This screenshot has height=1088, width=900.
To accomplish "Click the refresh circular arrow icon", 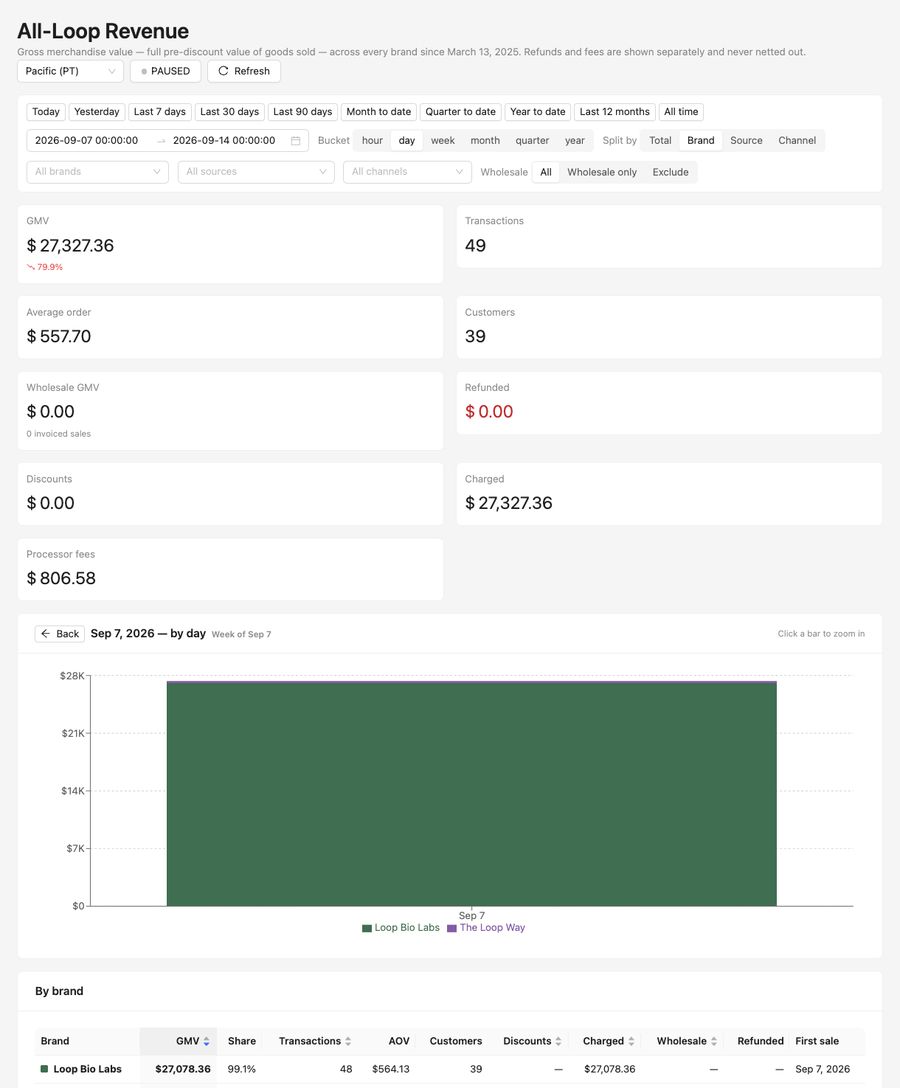I will (x=223, y=71).
